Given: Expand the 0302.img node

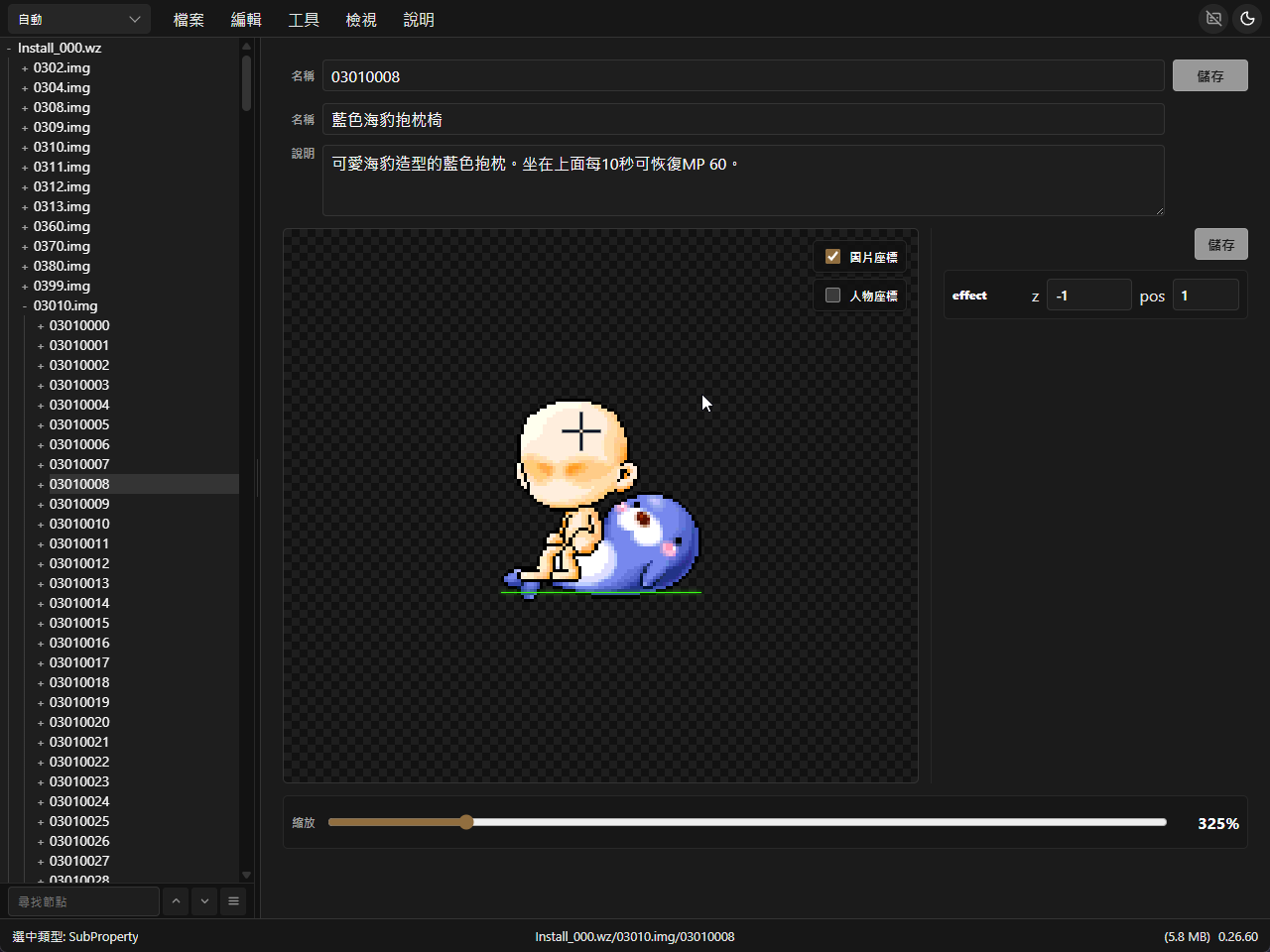Looking at the screenshot, I should point(25,67).
